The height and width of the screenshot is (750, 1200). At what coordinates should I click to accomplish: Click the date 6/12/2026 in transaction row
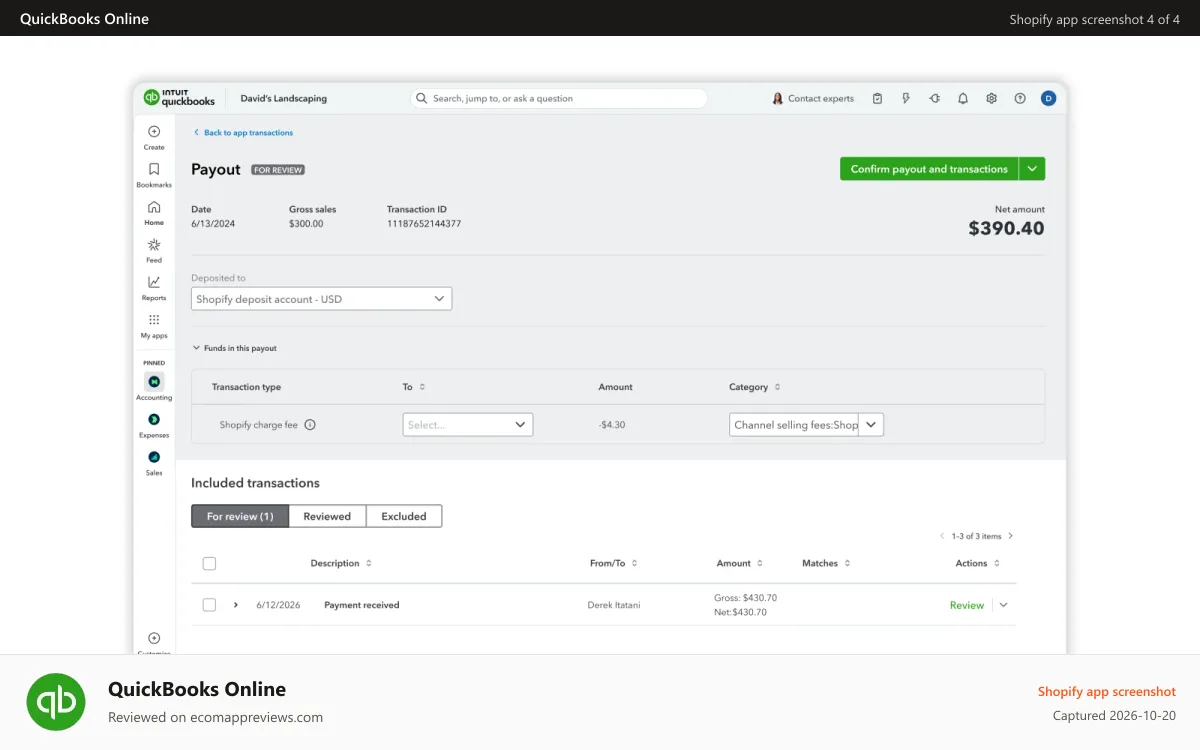pyautogui.click(x=278, y=605)
